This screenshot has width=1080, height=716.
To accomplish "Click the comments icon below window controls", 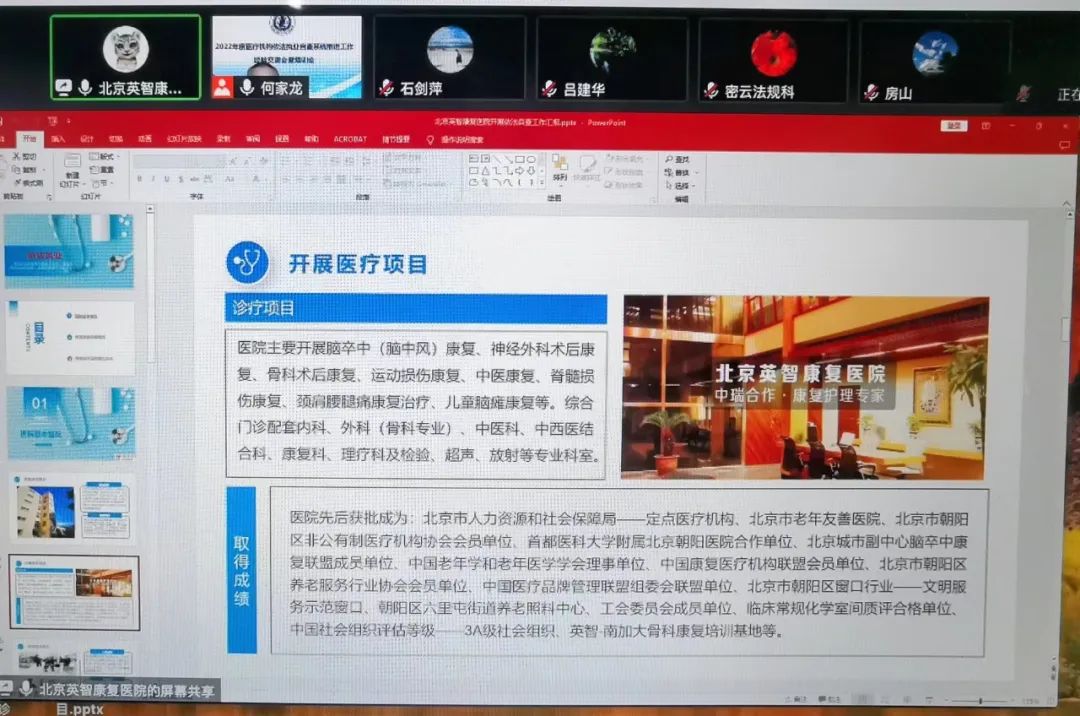I will tap(1064, 145).
